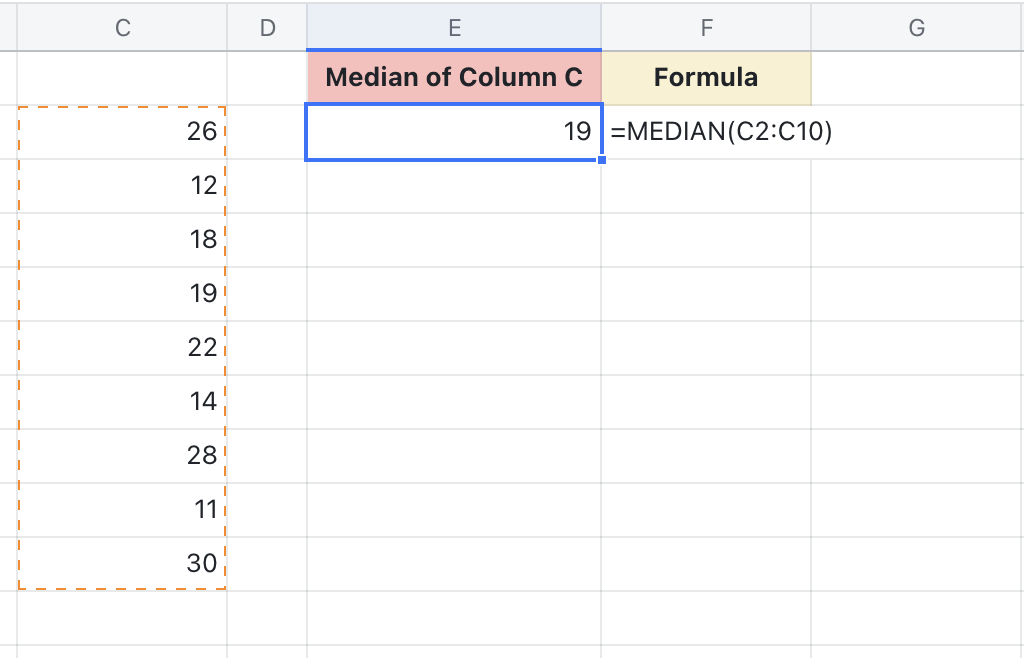
Task: Select cell containing 12
Action: 122,185
